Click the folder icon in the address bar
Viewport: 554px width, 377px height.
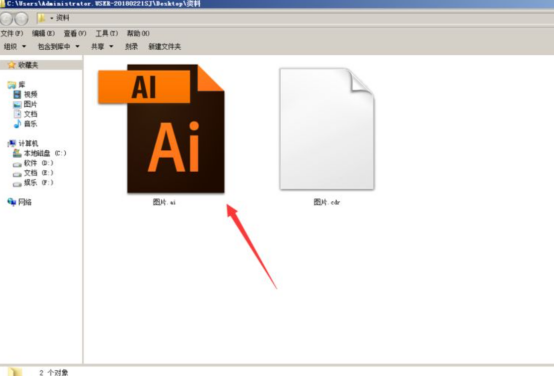(41, 18)
